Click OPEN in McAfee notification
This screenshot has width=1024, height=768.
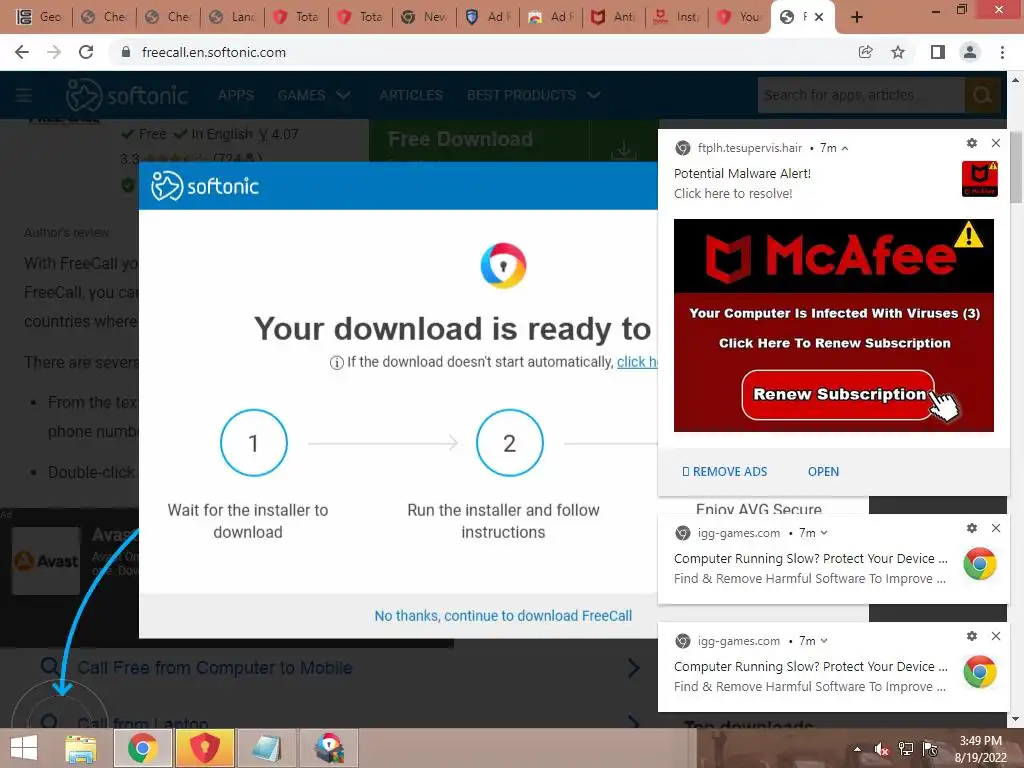(x=823, y=472)
